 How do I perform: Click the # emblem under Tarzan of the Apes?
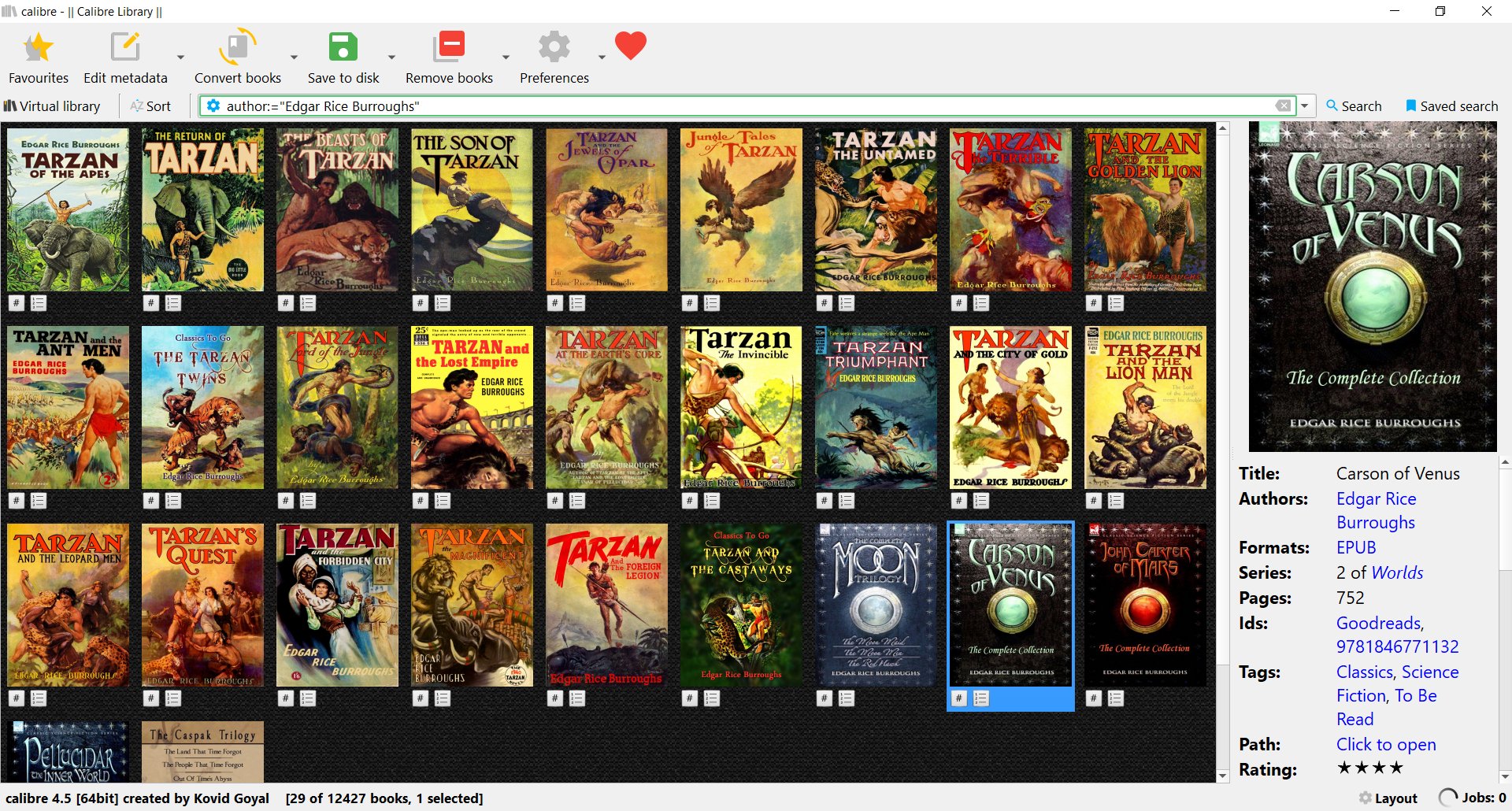tap(17, 303)
